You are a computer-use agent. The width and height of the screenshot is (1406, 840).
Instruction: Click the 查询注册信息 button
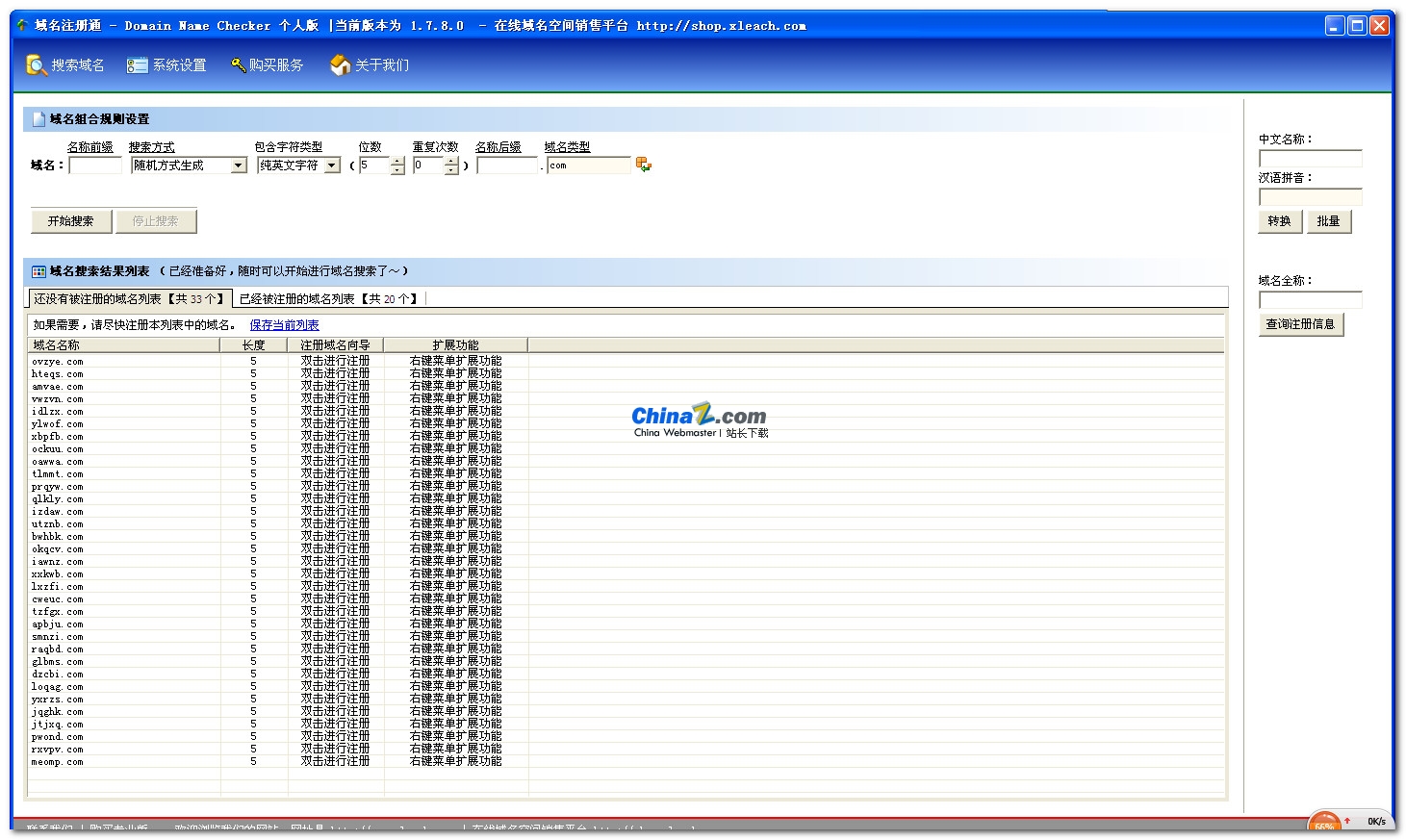click(x=1300, y=324)
